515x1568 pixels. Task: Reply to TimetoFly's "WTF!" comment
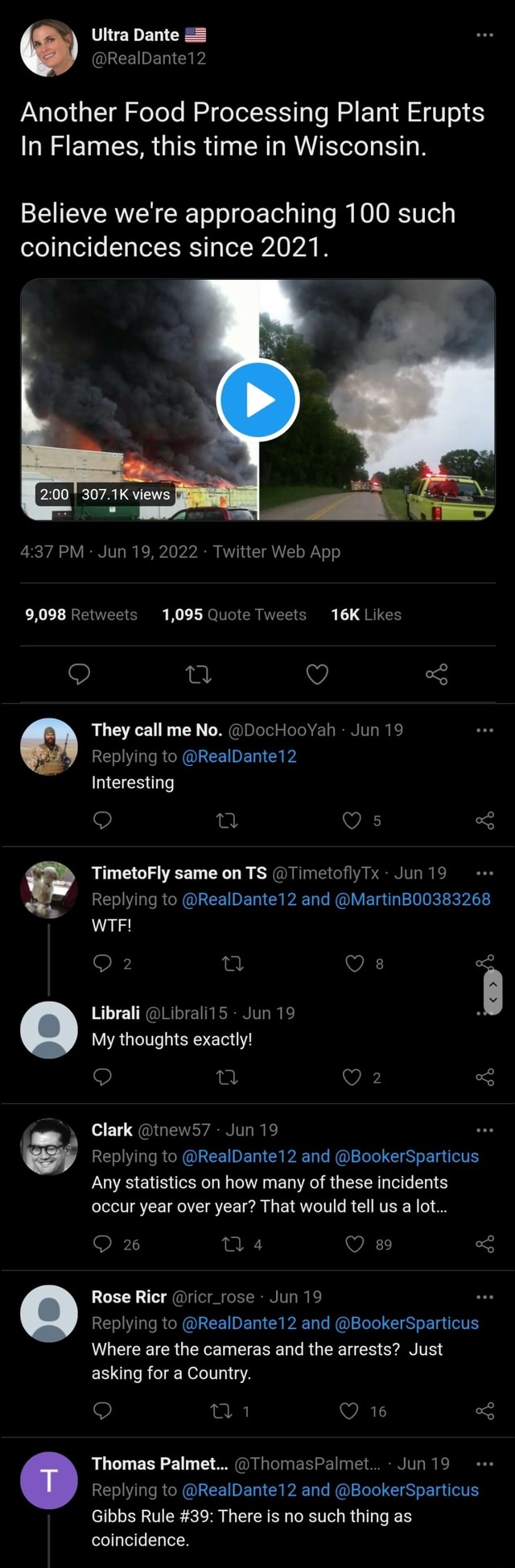tap(102, 963)
